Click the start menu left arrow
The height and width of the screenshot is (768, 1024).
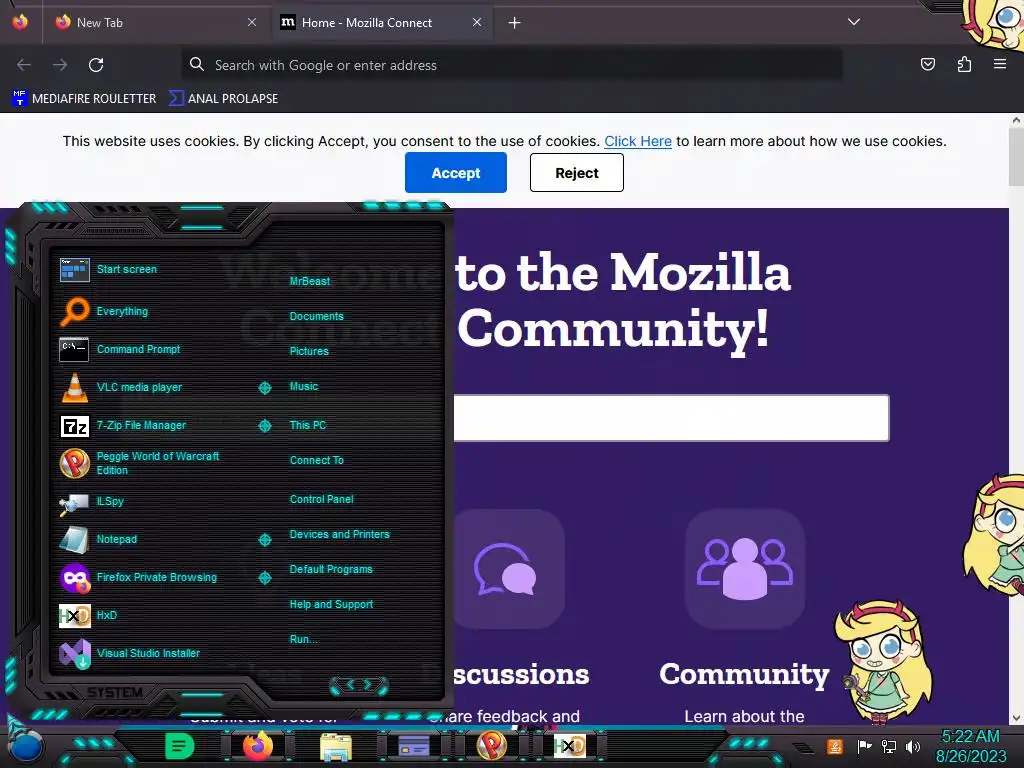[349, 685]
